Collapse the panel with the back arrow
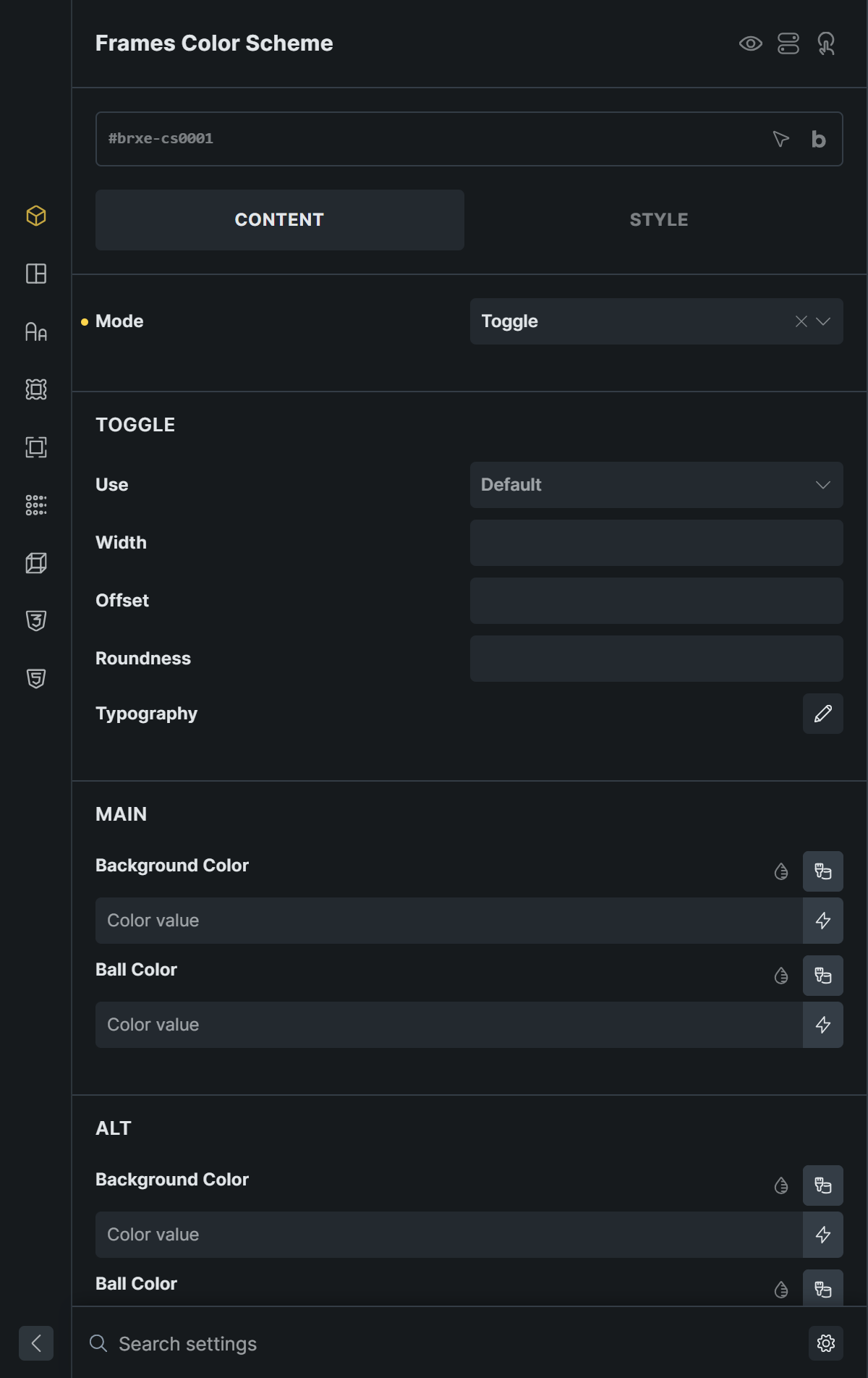Image resolution: width=868 pixels, height=1378 pixels. (x=36, y=1343)
